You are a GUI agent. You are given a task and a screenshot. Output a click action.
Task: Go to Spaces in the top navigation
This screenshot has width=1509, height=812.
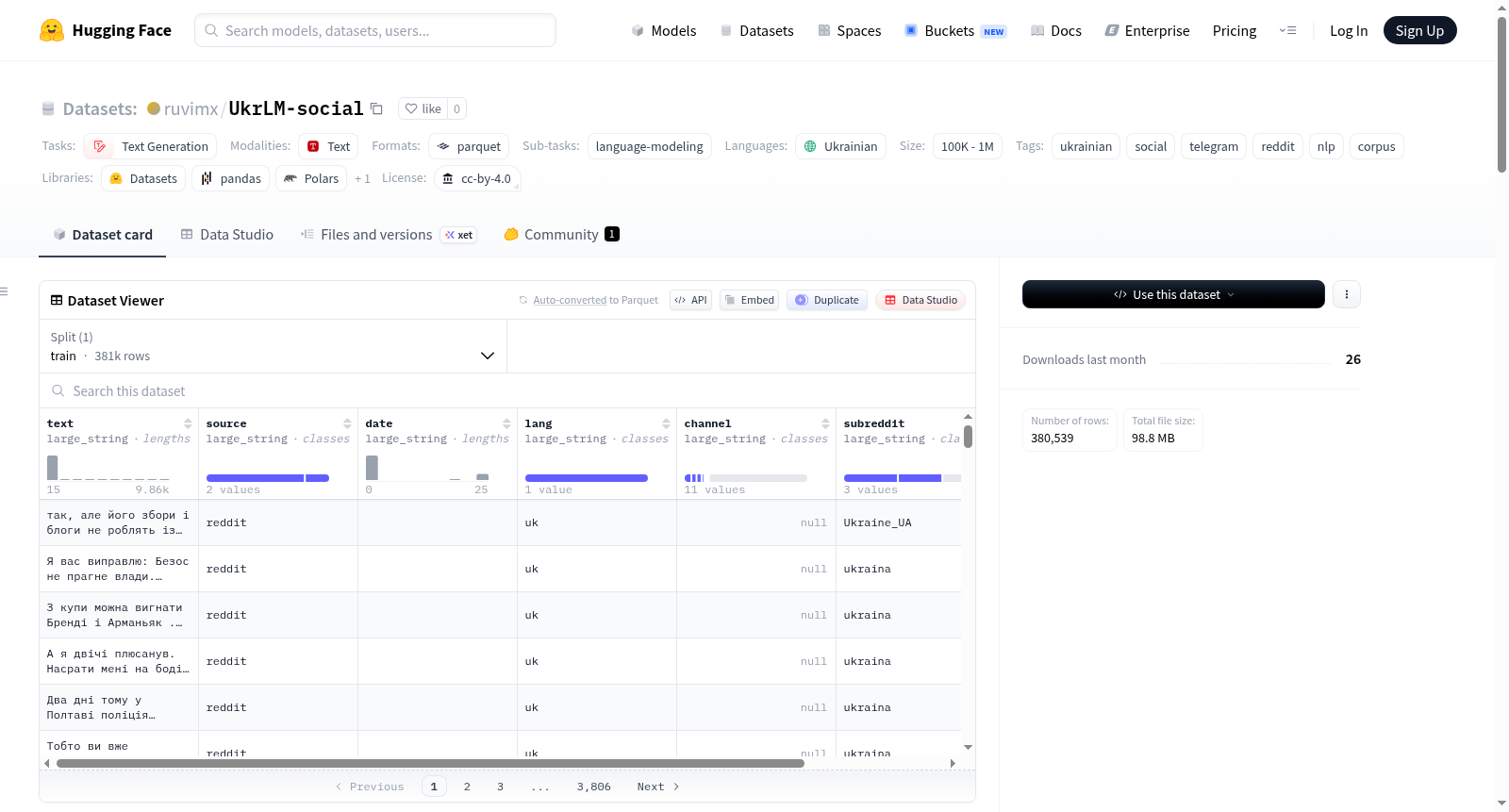pyautogui.click(x=849, y=30)
